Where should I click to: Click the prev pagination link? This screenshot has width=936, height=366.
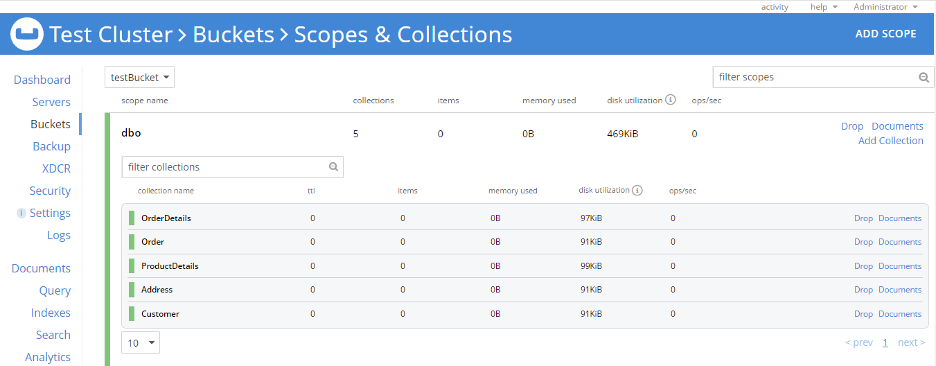pos(859,343)
